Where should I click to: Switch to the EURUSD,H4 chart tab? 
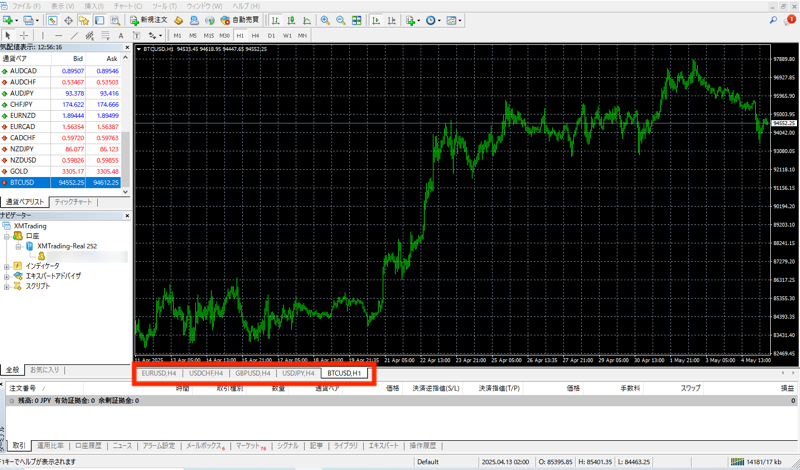click(x=159, y=373)
